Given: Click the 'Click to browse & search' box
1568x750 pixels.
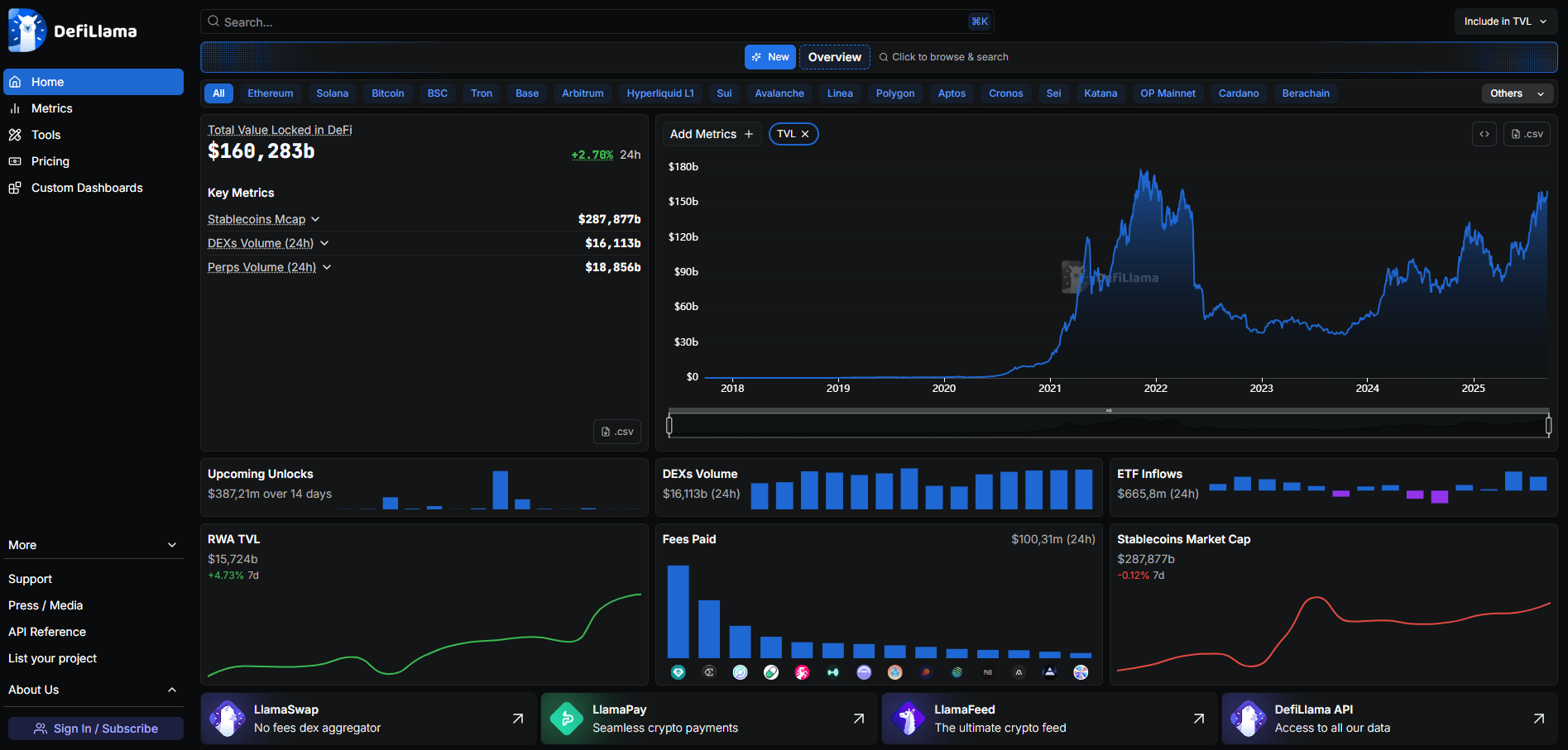Looking at the screenshot, I should coord(943,57).
